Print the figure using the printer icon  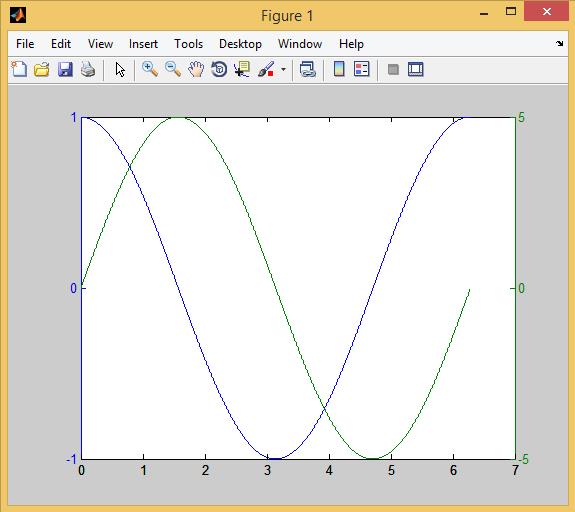pyautogui.click(x=88, y=69)
